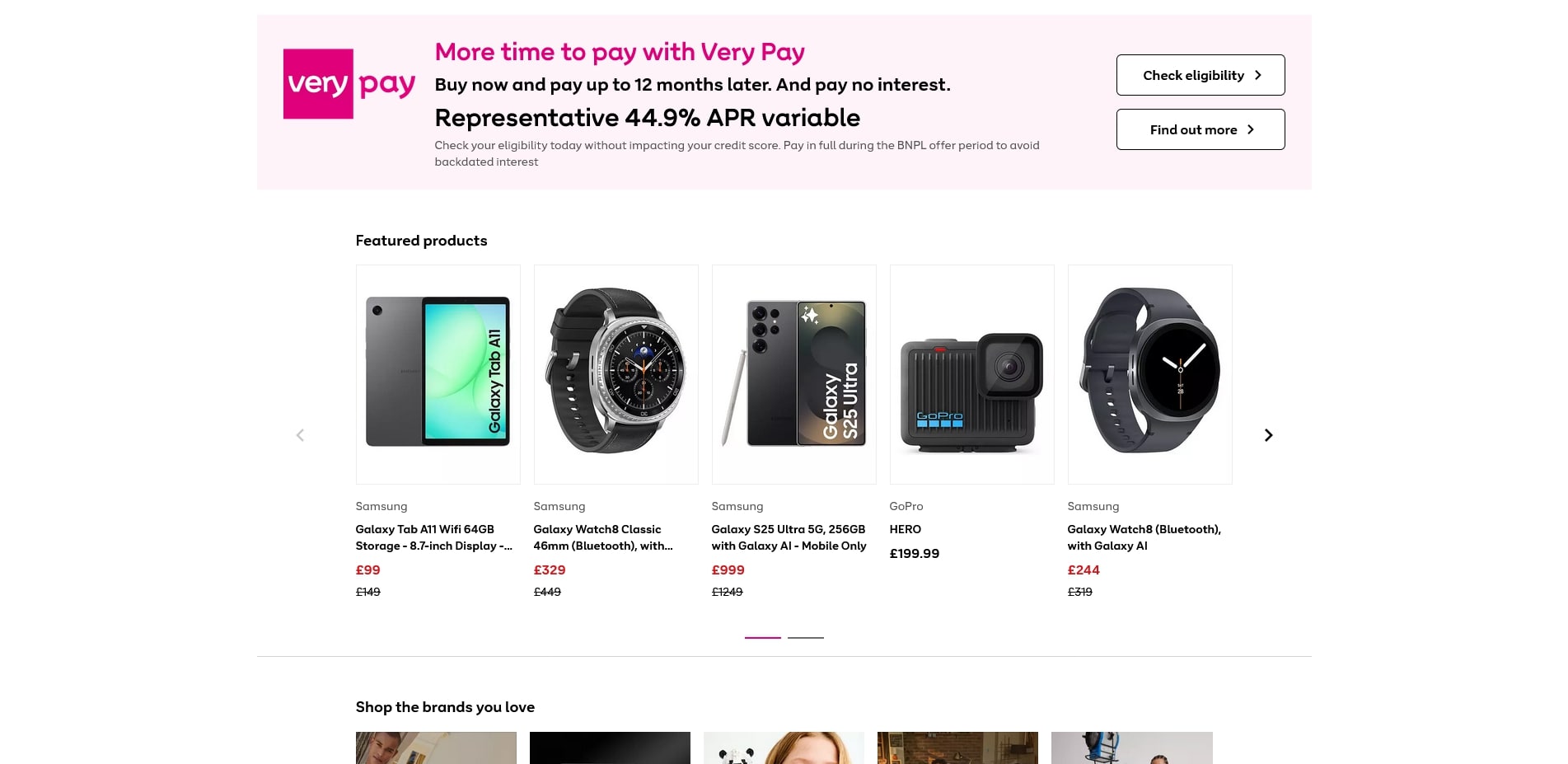This screenshot has height=764, width=1568.
Task: Click the Check eligibility button
Action: point(1200,75)
